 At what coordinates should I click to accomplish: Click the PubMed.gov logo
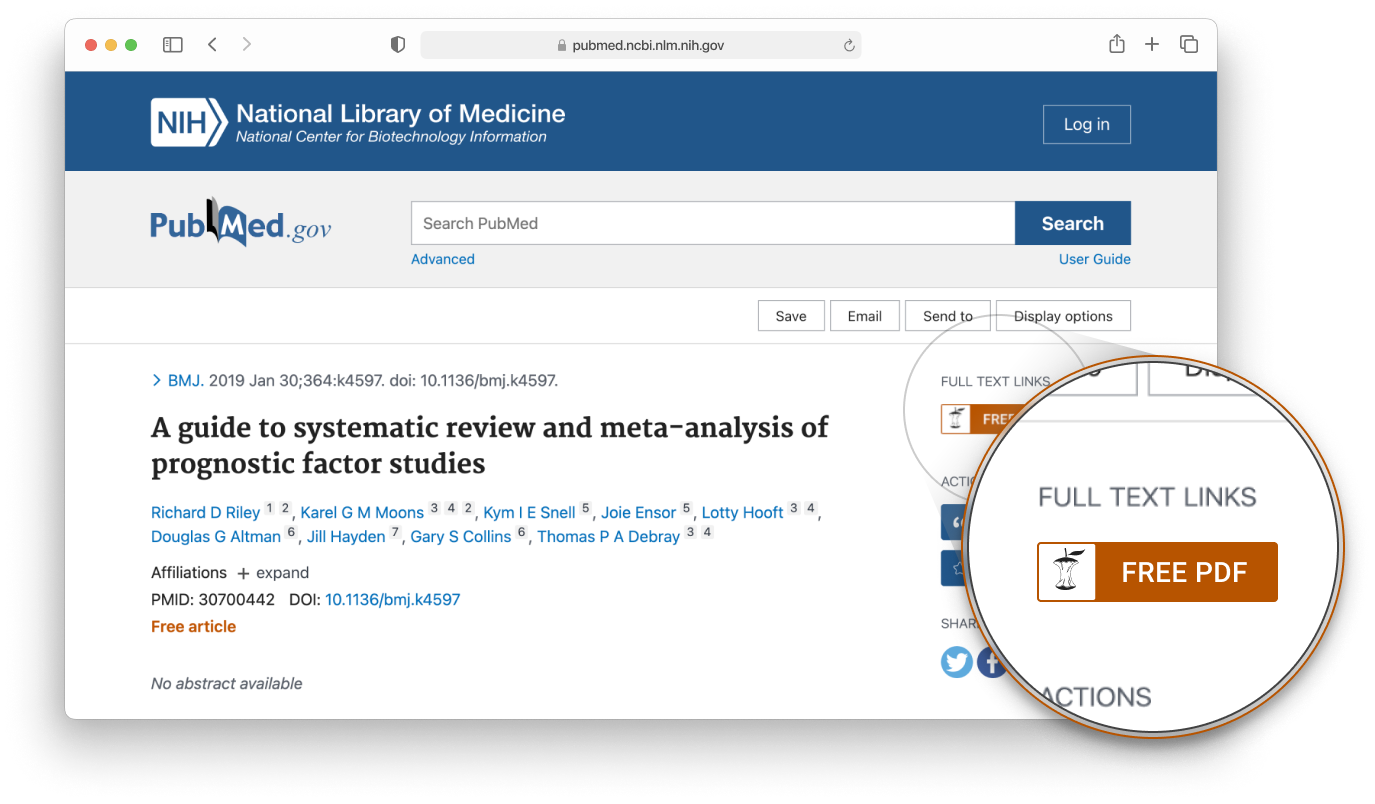click(240, 222)
